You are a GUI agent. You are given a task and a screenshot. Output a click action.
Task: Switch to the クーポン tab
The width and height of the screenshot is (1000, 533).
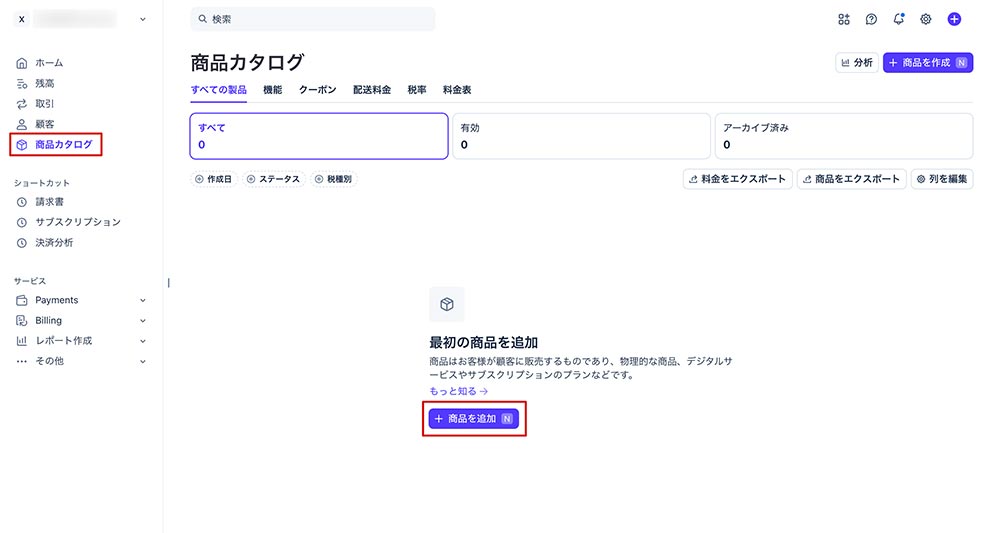[317, 90]
